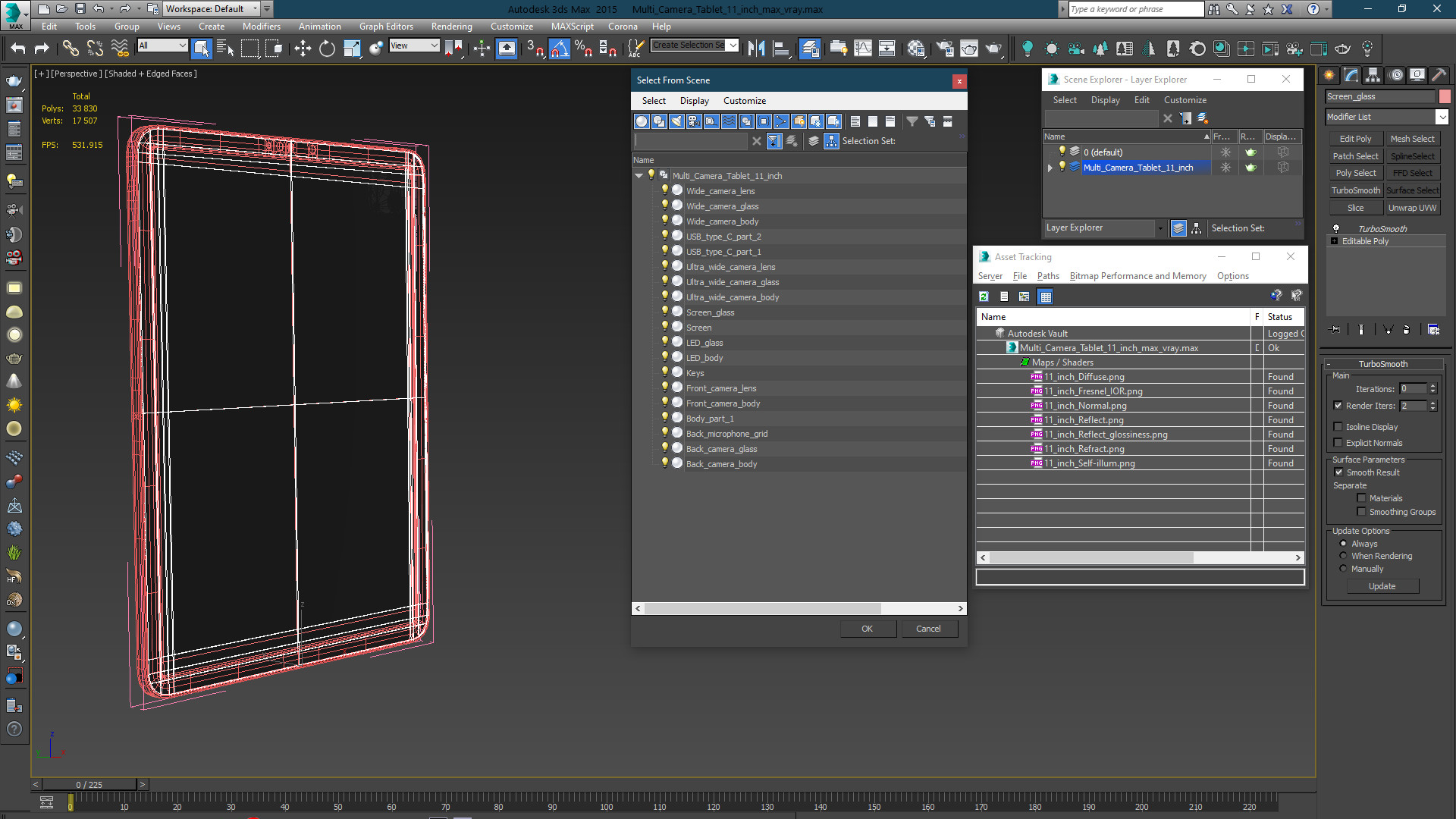Click the Screen_glass object color swatch
1456x819 pixels.
(1445, 96)
